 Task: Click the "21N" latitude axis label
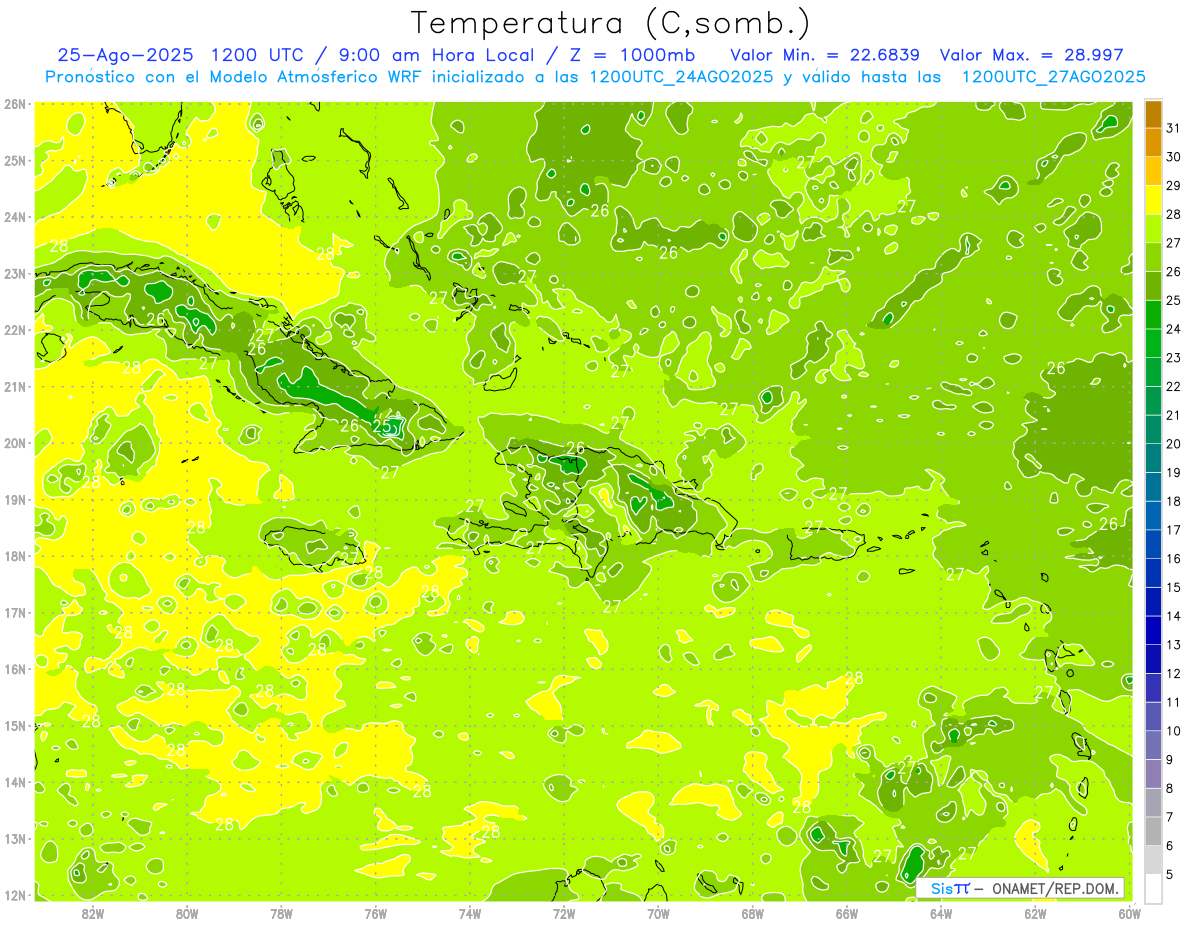[15, 386]
